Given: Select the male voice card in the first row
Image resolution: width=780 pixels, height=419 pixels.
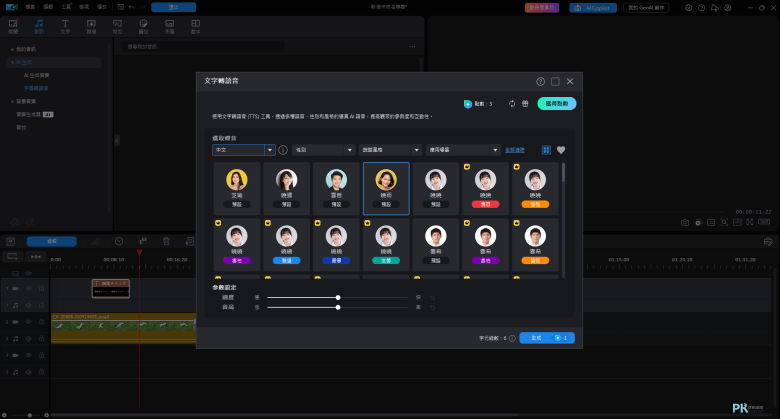Looking at the screenshot, I should pos(336,189).
